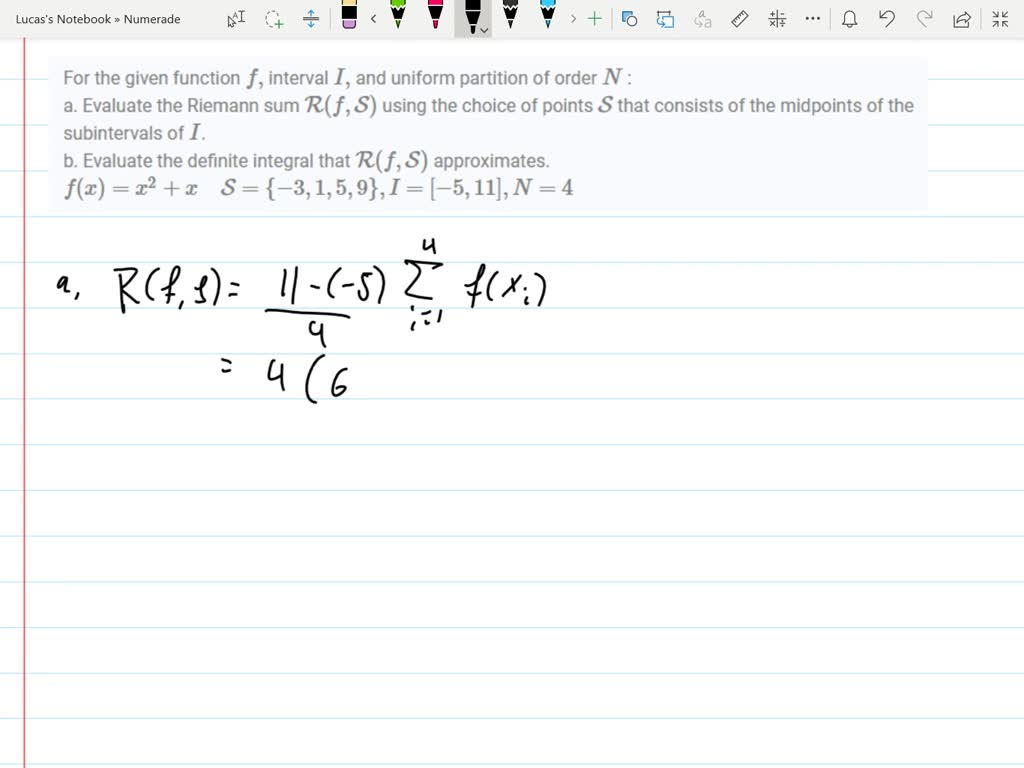Select the text insertion tool
Image resolution: width=1024 pixels, height=768 pixels.
coord(236,18)
